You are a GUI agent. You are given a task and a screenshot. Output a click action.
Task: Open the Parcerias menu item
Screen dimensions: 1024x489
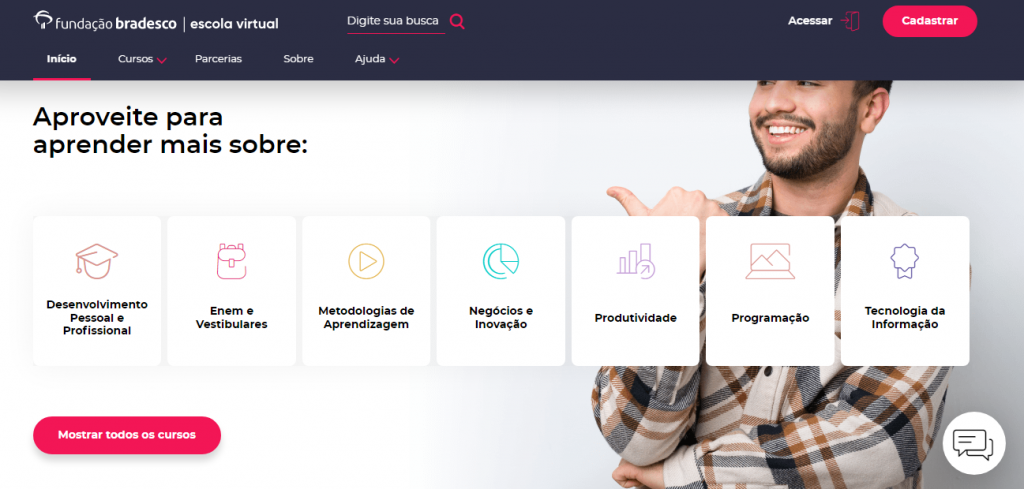[218, 59]
